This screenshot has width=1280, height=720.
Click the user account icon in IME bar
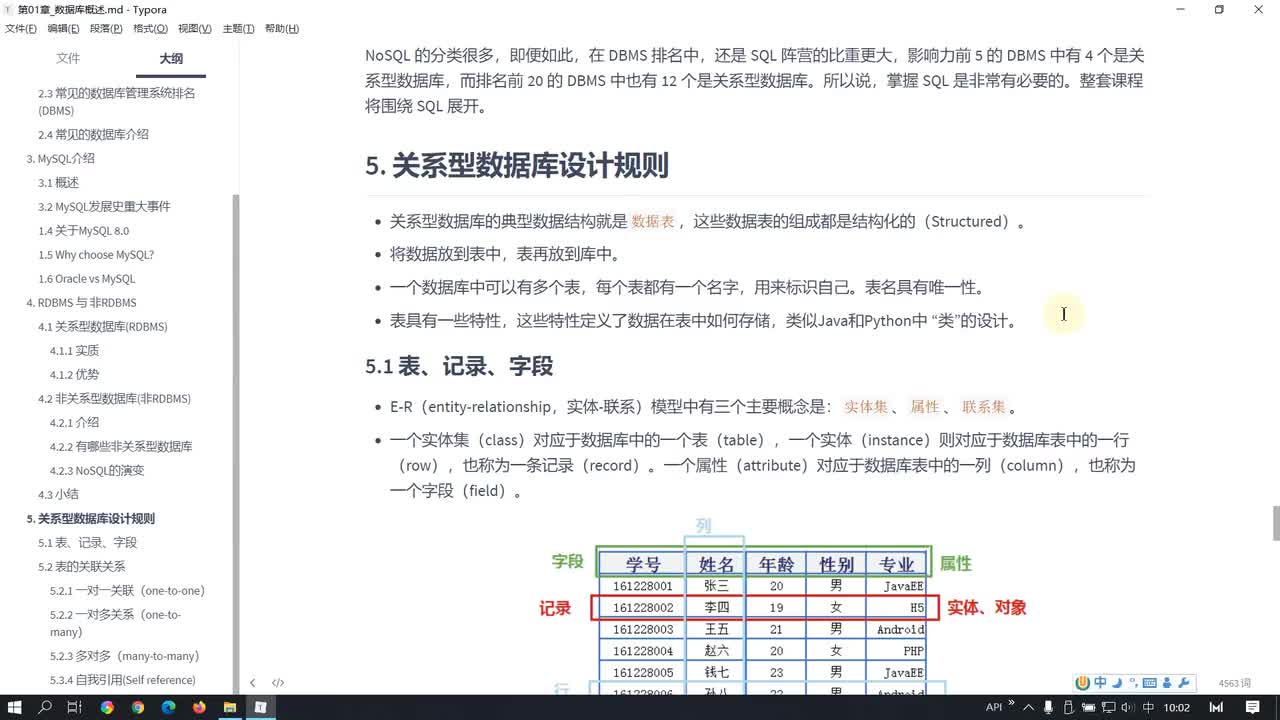1167,683
